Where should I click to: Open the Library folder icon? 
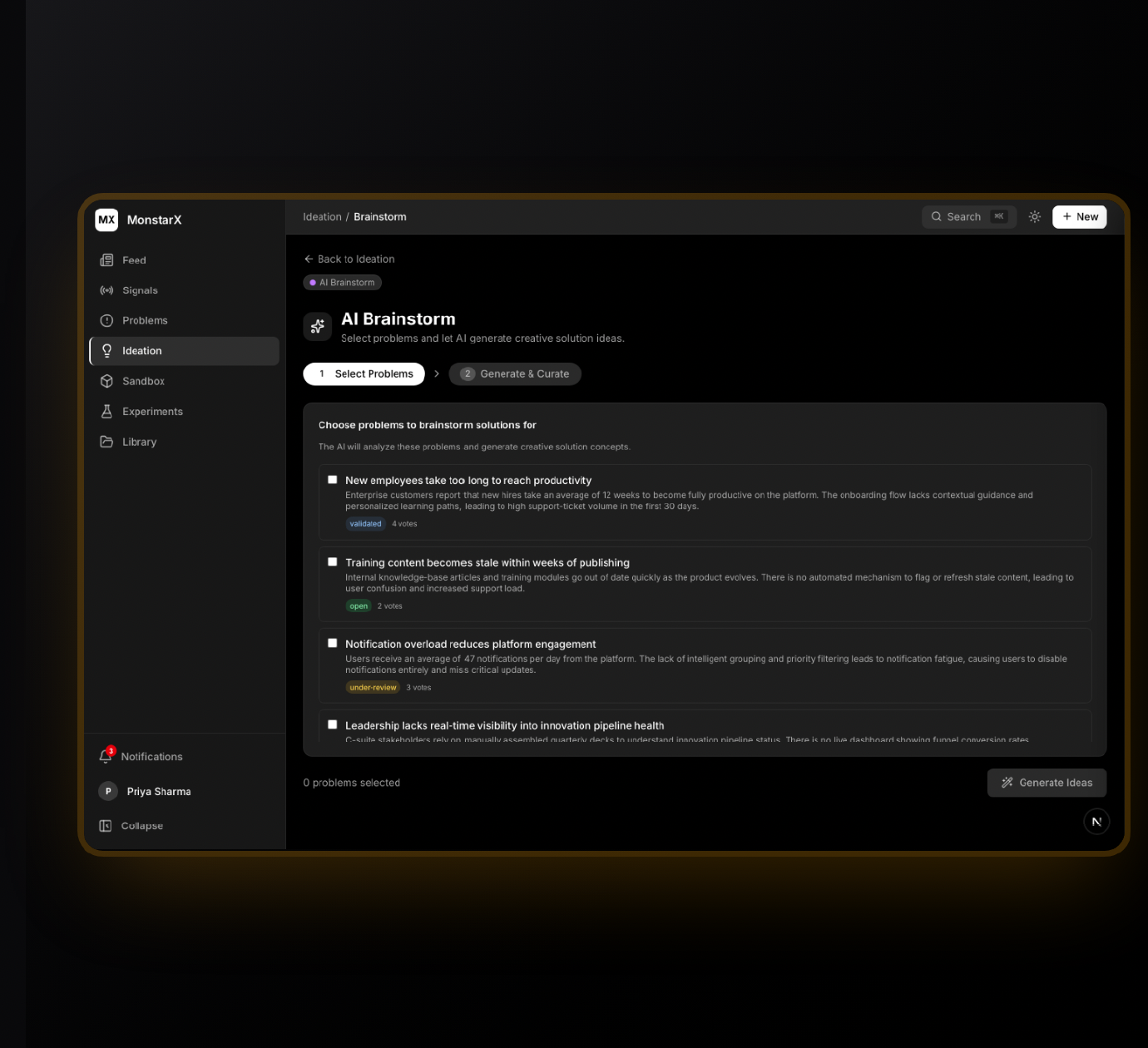[x=106, y=442]
